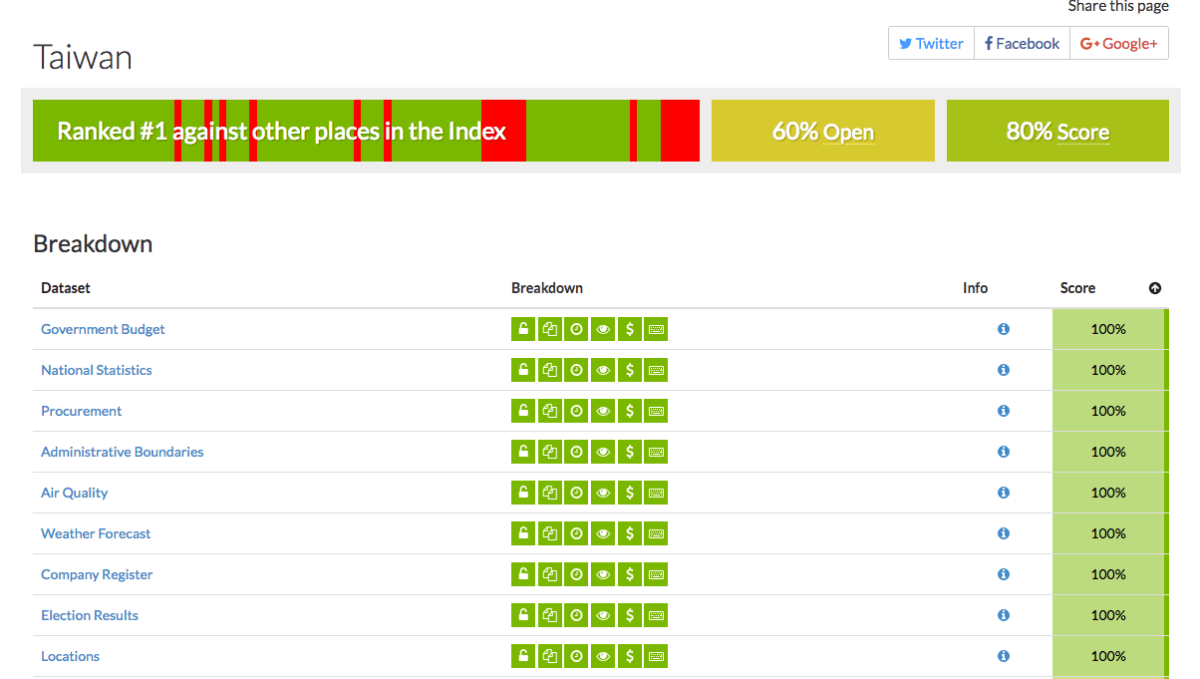This screenshot has width=1200, height=679.
Task: Open the Administrative Boundaries dataset link
Action: pos(122,452)
